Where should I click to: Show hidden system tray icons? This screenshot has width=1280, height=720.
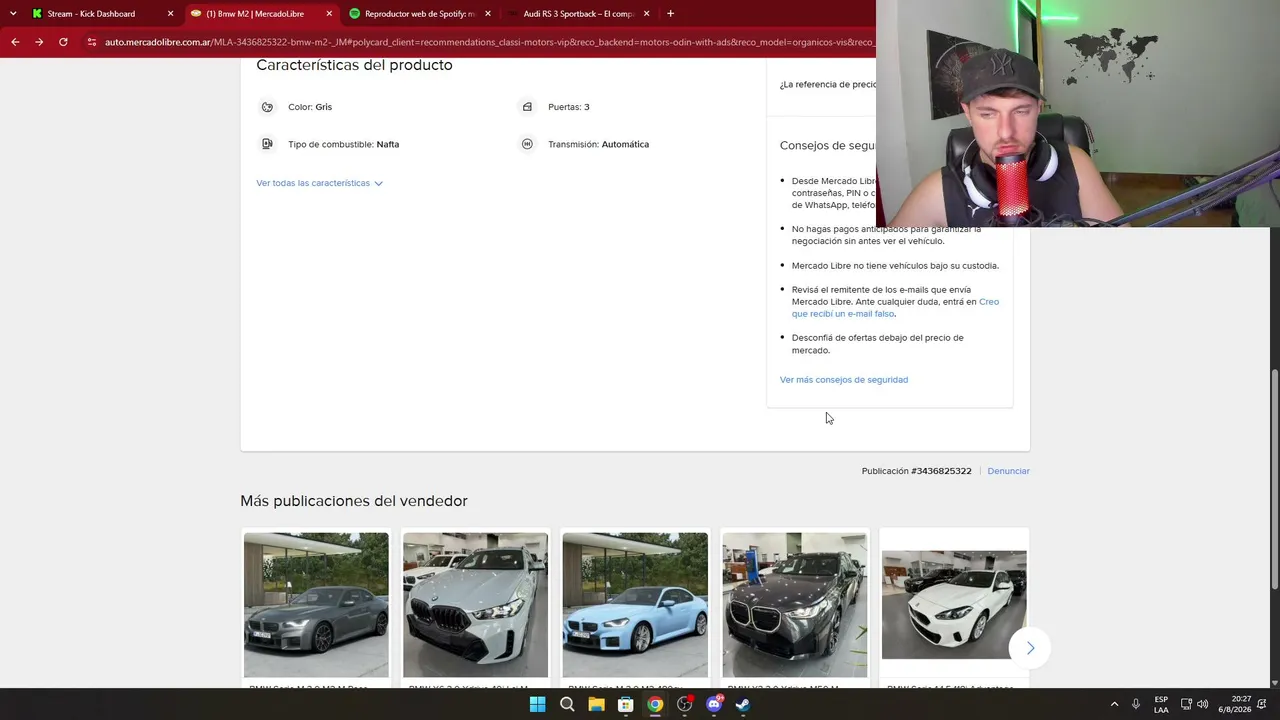point(1114,704)
